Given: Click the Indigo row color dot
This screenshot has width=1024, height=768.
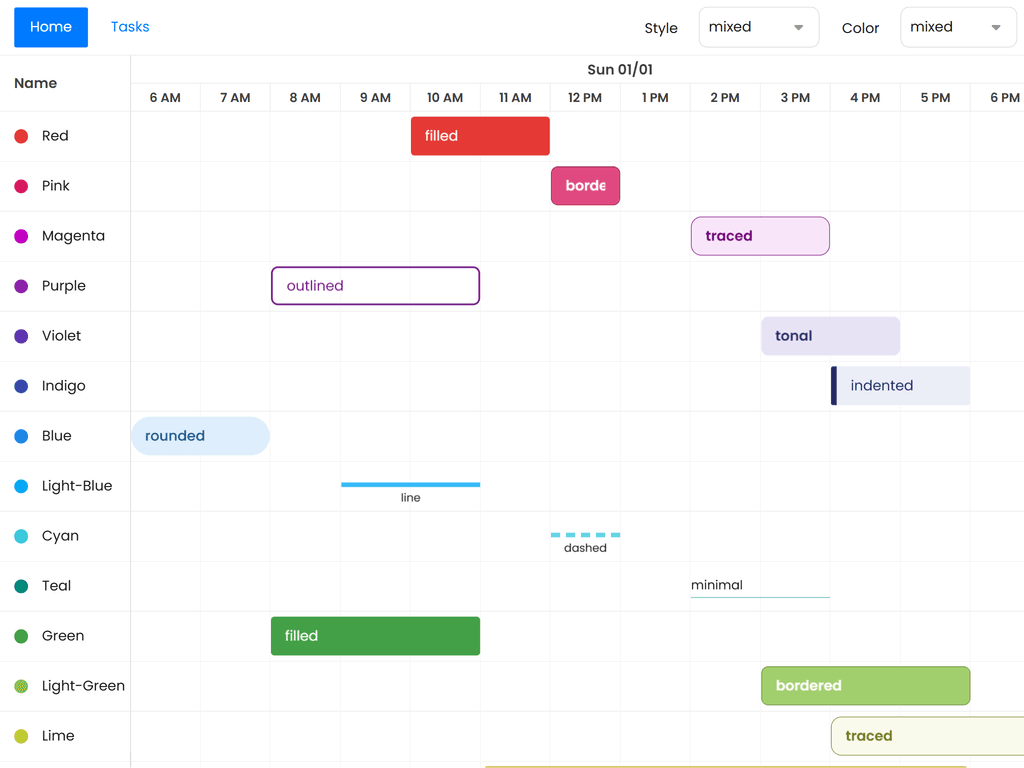Looking at the screenshot, I should pyautogui.click(x=21, y=386).
